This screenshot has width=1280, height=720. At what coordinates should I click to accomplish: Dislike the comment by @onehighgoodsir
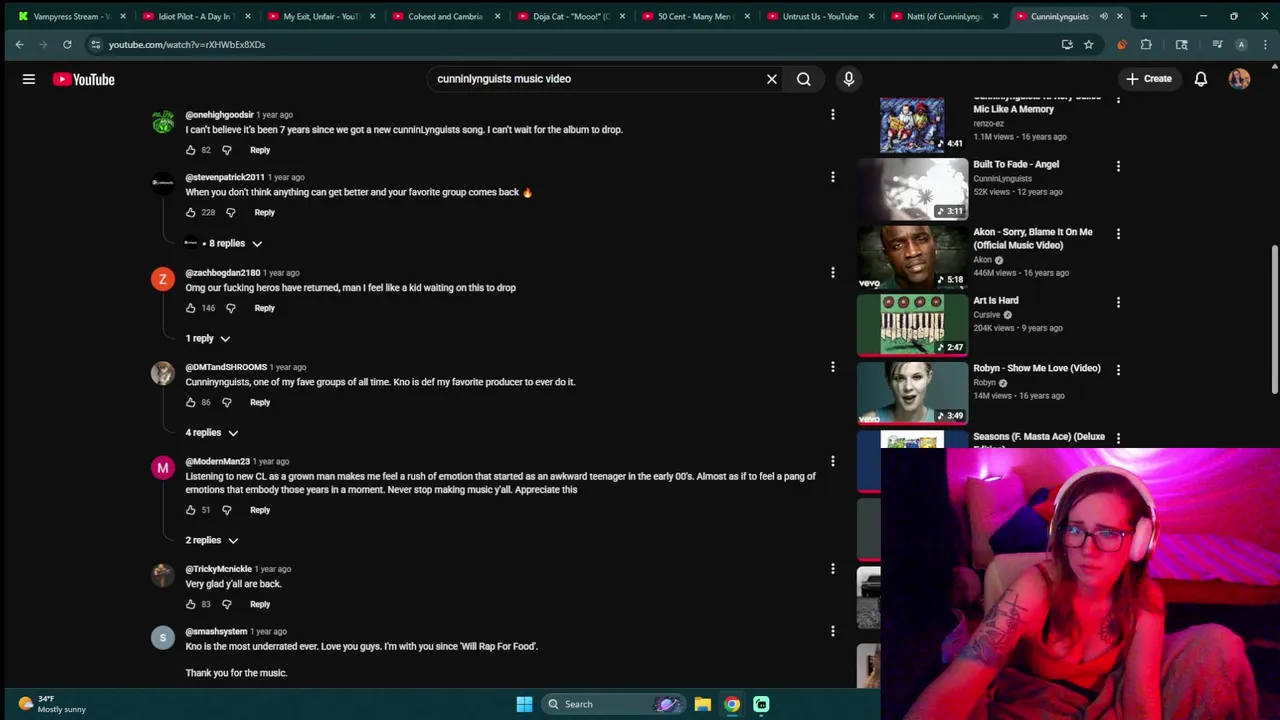click(x=226, y=150)
